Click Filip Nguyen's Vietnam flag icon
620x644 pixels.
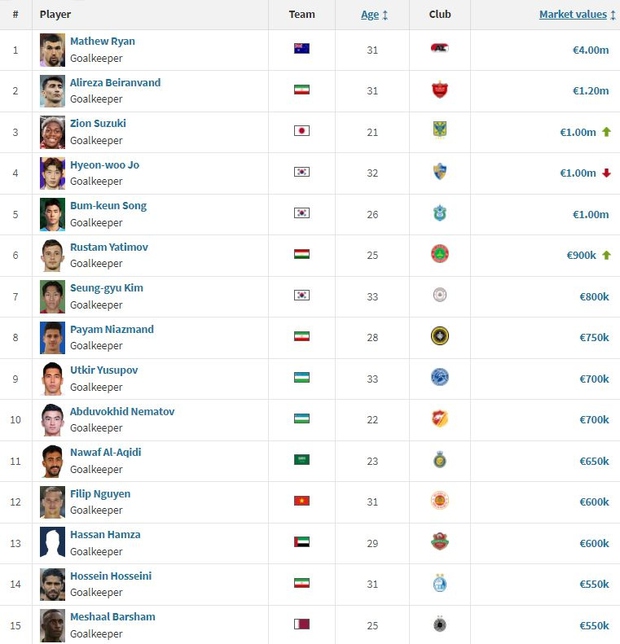[301, 501]
